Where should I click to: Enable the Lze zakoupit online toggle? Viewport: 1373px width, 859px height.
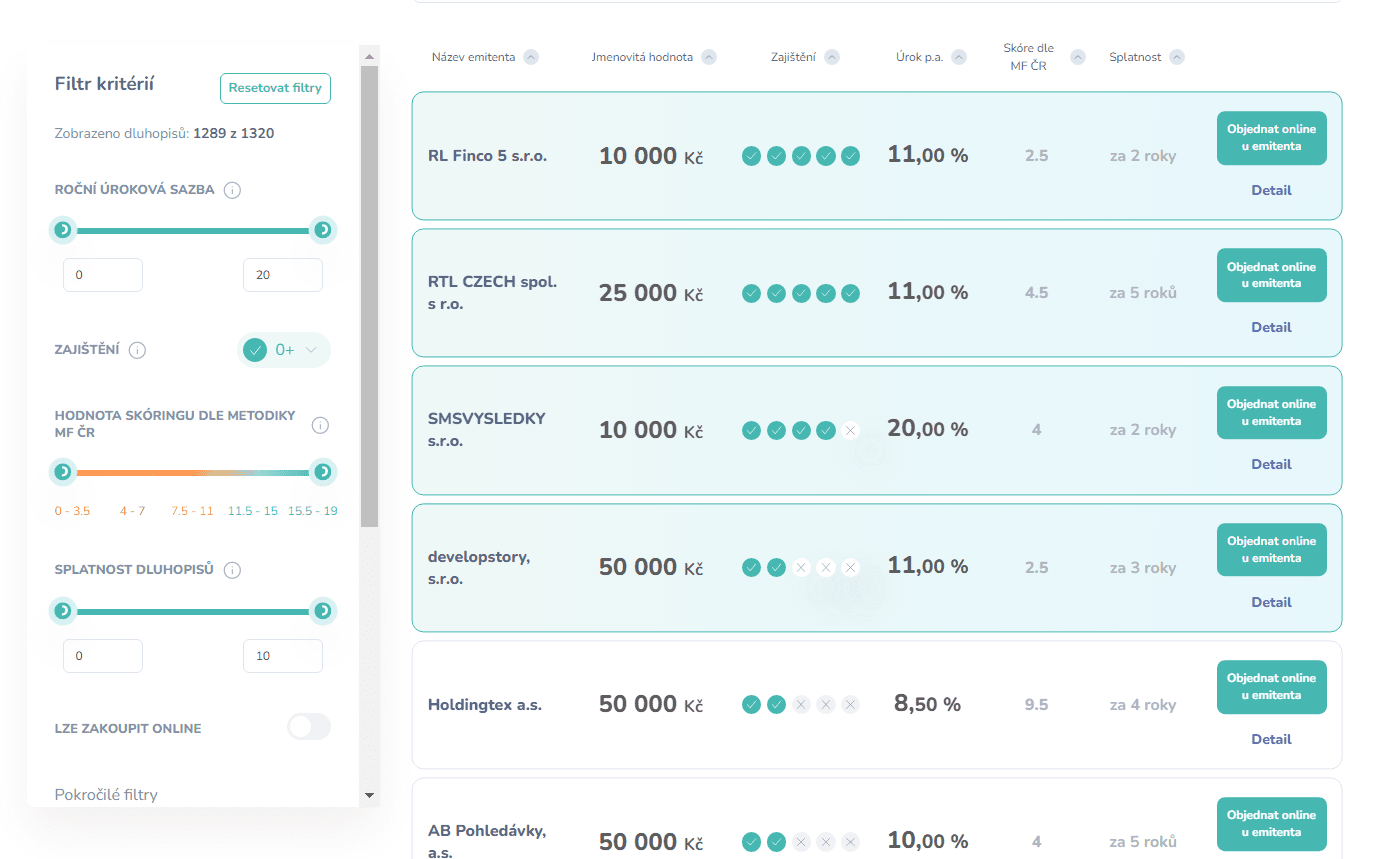(308, 727)
